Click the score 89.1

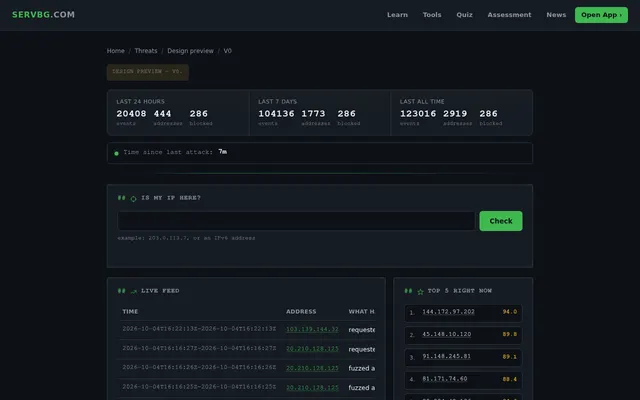click(510, 357)
